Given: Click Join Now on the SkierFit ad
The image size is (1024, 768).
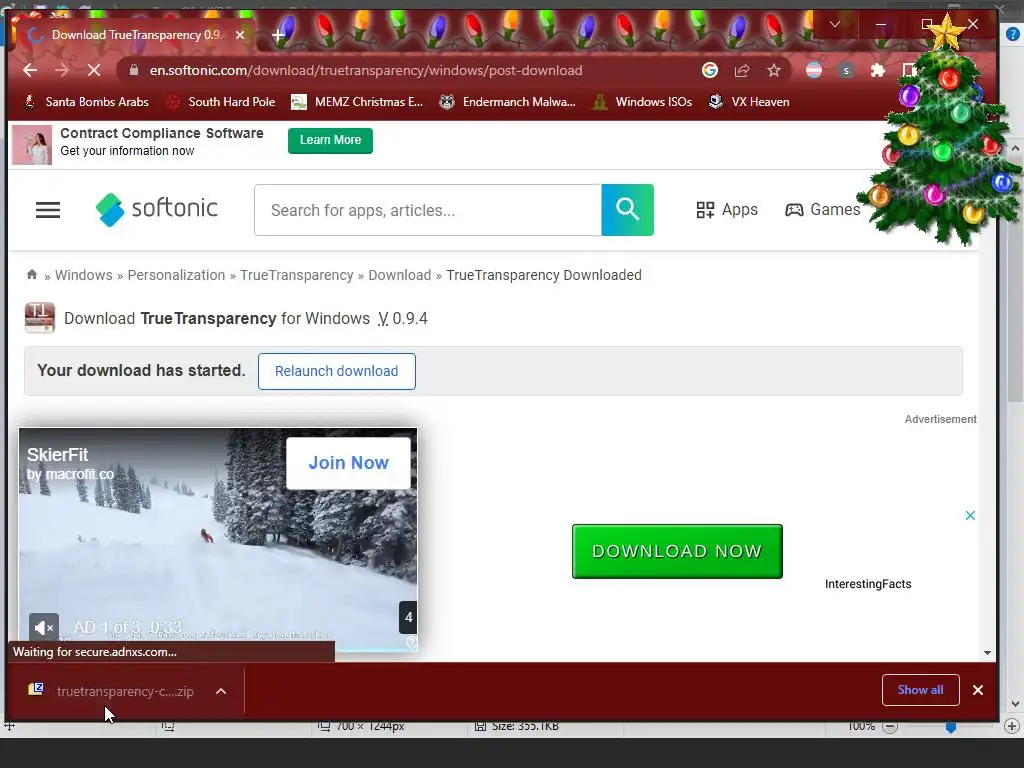Looking at the screenshot, I should point(348,462).
